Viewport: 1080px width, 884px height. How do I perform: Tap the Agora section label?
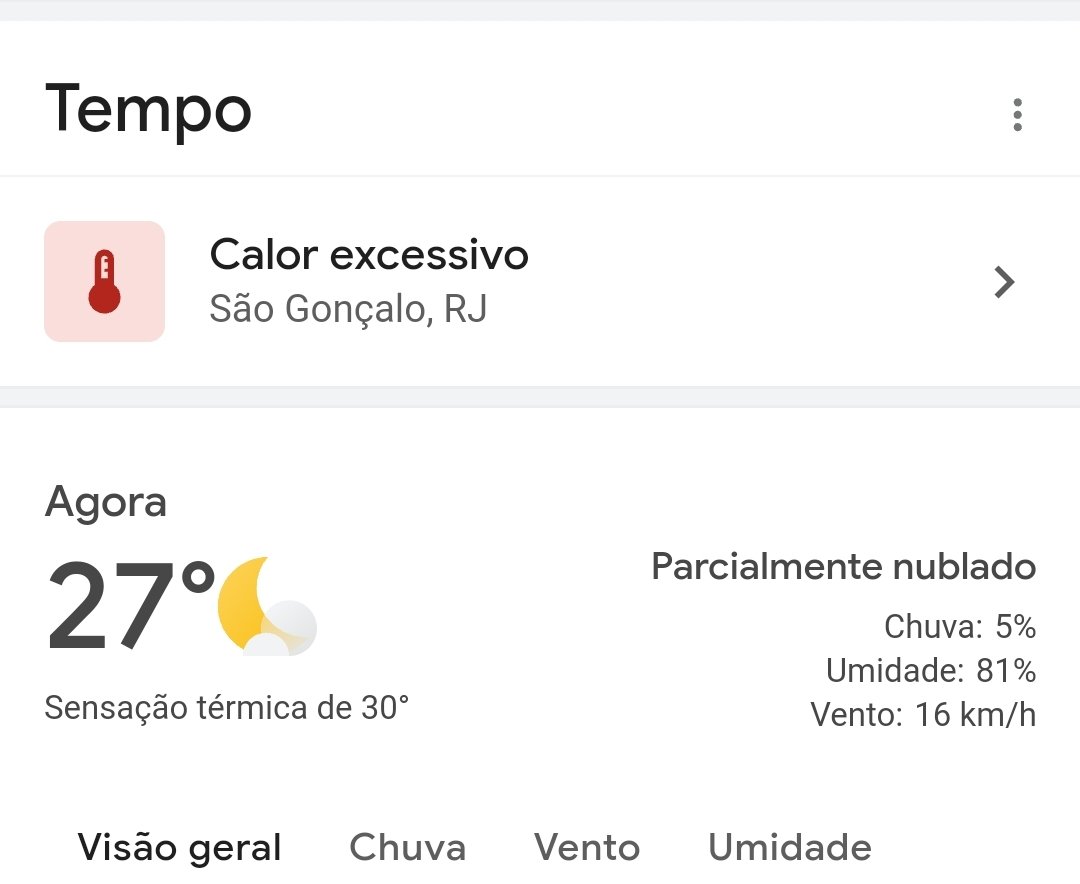pos(106,502)
